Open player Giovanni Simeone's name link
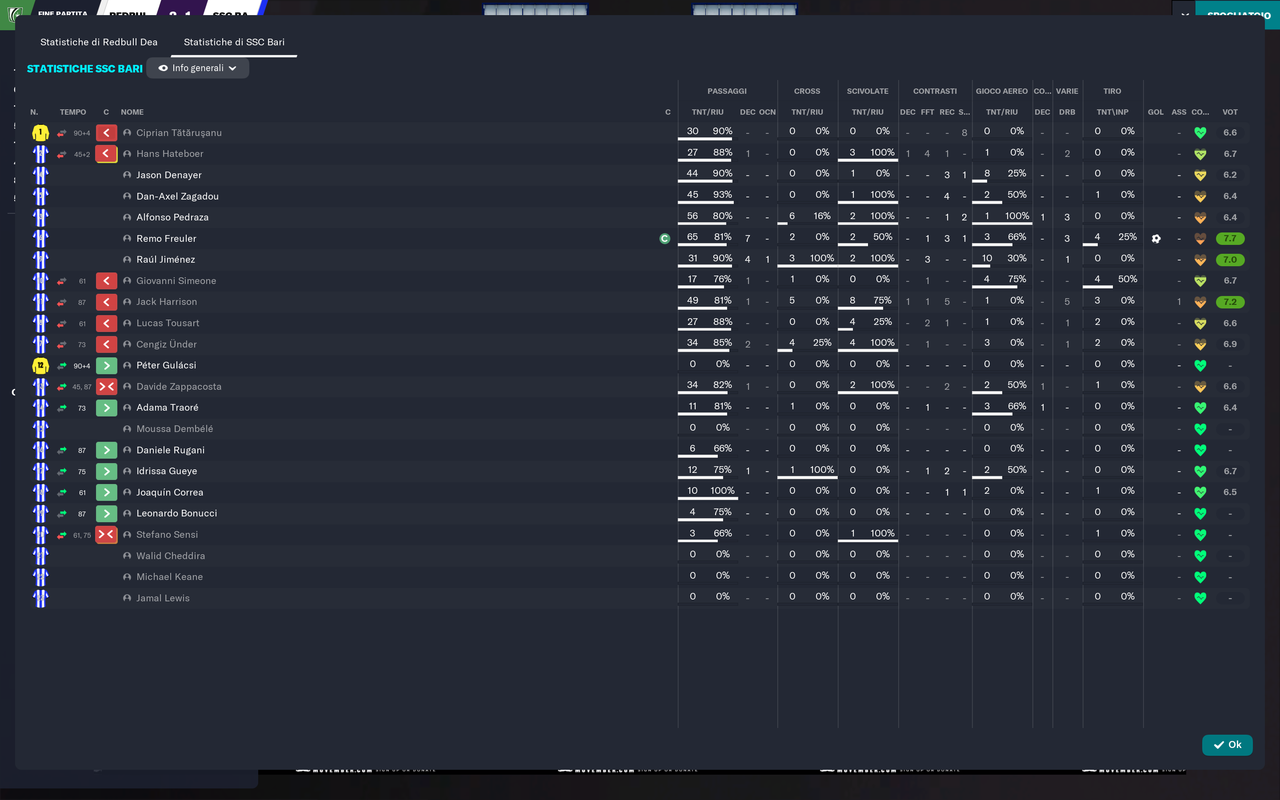 (176, 281)
